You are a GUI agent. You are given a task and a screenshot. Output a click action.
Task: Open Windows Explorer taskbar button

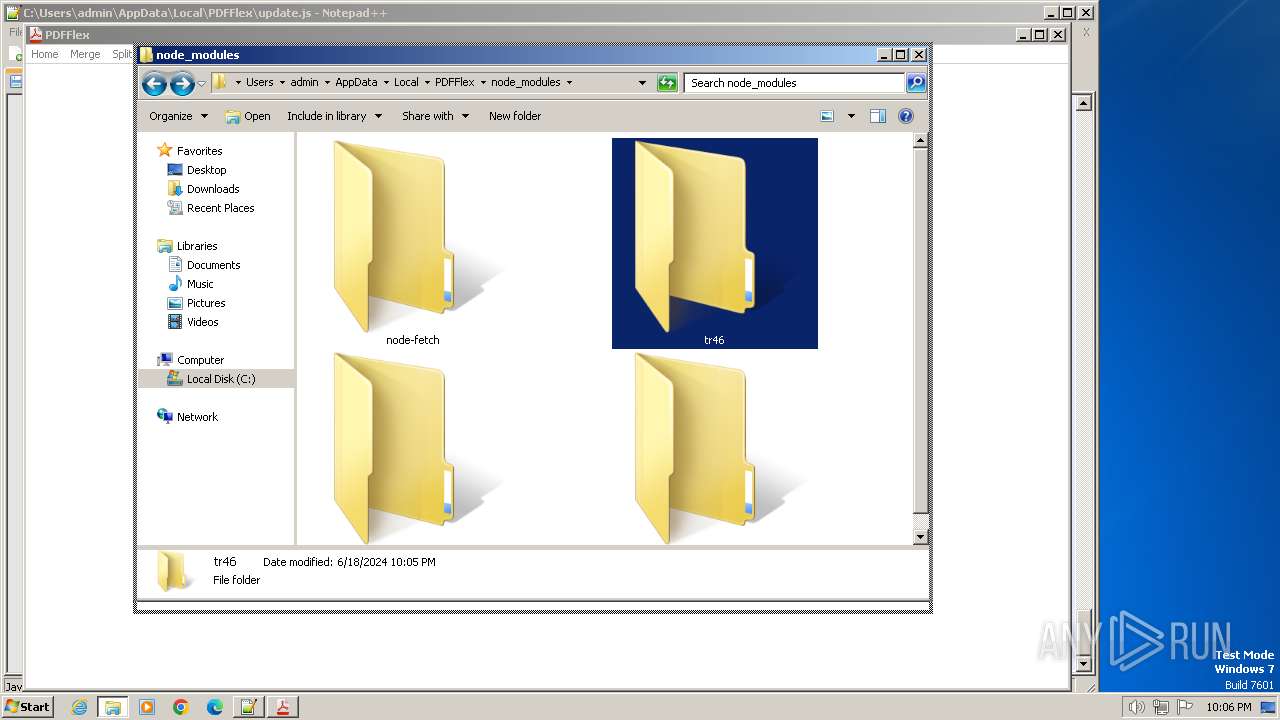(x=113, y=707)
